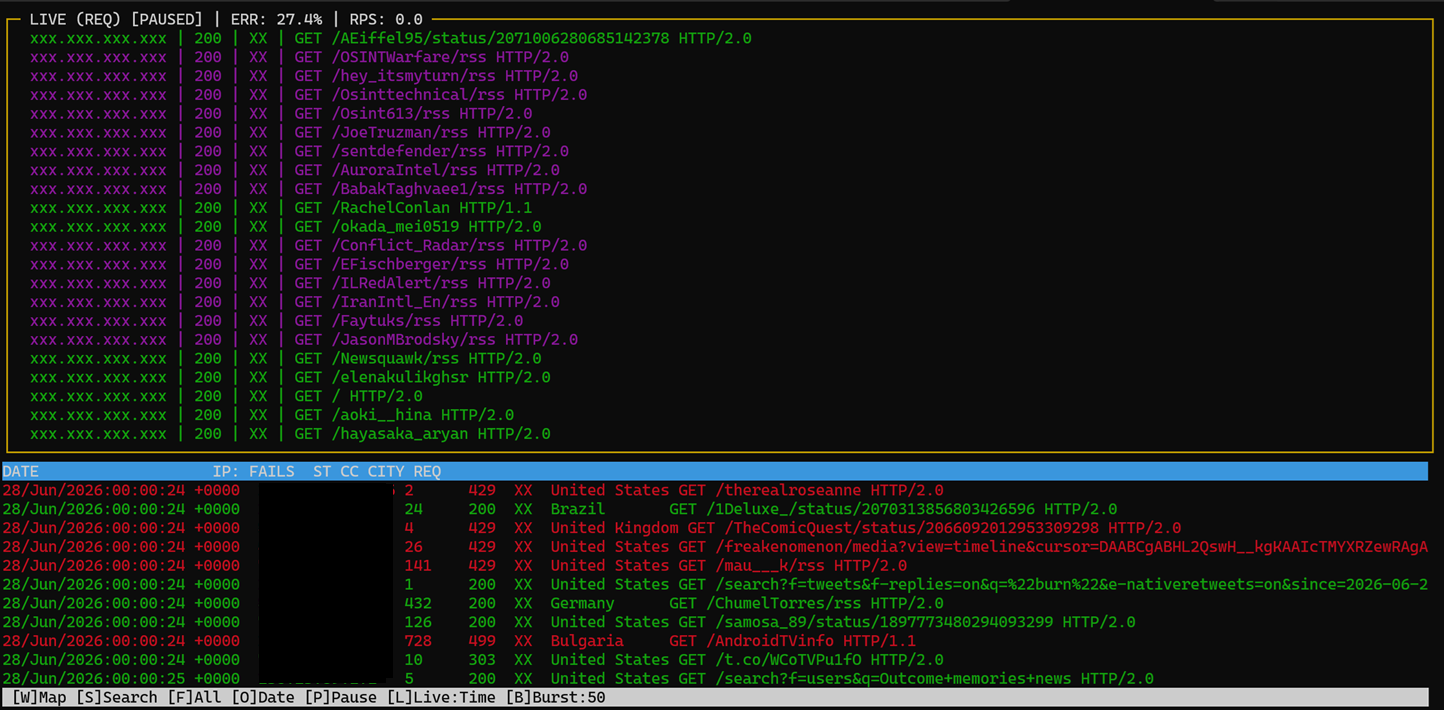Click the Germany /ChumelTorres/rss log row
Image resolution: width=1444 pixels, height=710 pixels.
pos(473,603)
